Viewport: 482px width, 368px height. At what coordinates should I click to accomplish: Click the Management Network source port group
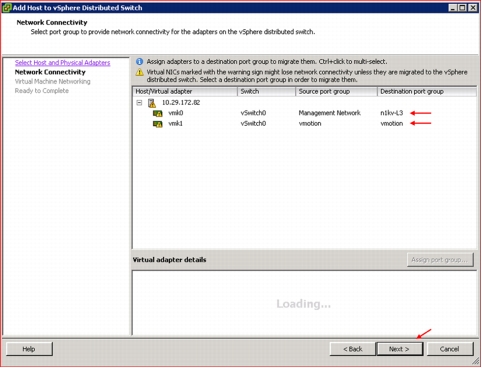[x=329, y=113]
